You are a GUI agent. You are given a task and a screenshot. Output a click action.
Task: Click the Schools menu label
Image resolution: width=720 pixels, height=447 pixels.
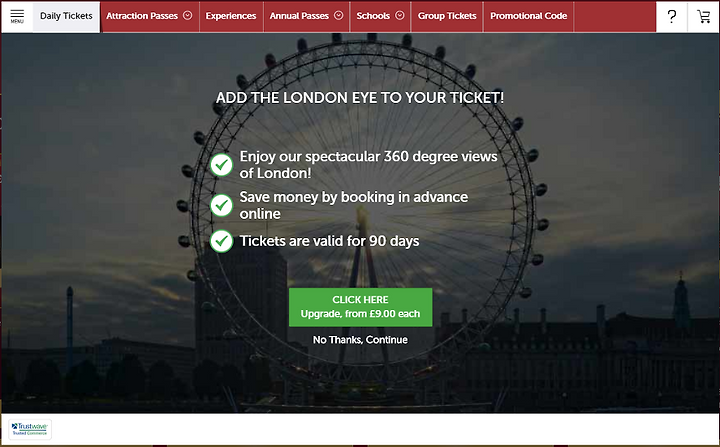pos(373,16)
